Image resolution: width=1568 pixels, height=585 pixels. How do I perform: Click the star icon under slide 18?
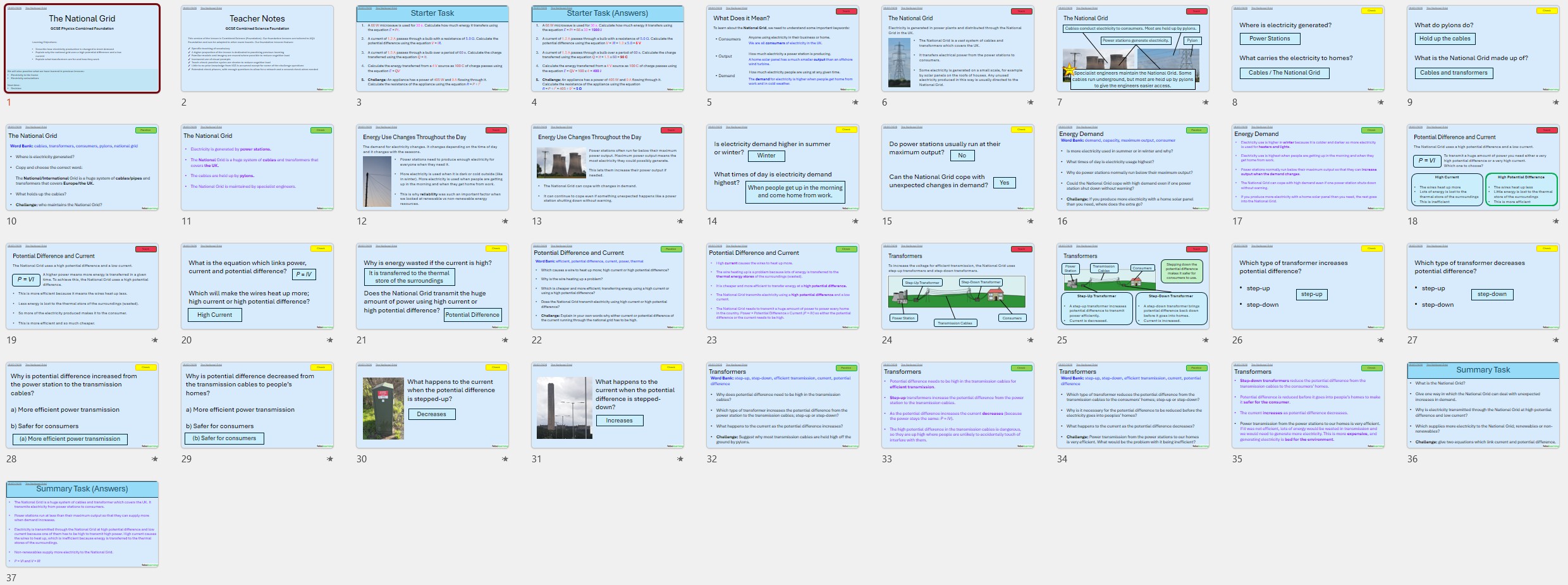coord(1555,221)
